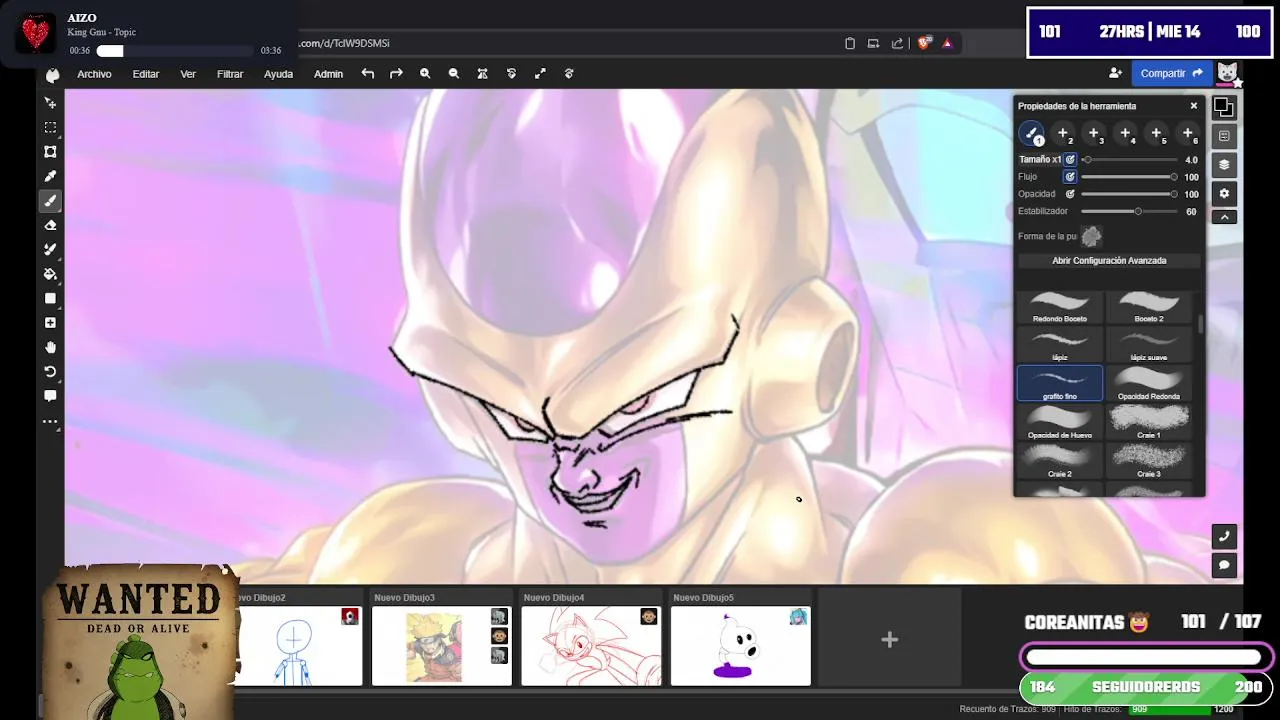Click the undo arrow
Viewport: 1280px width, 720px height.
tap(368, 73)
